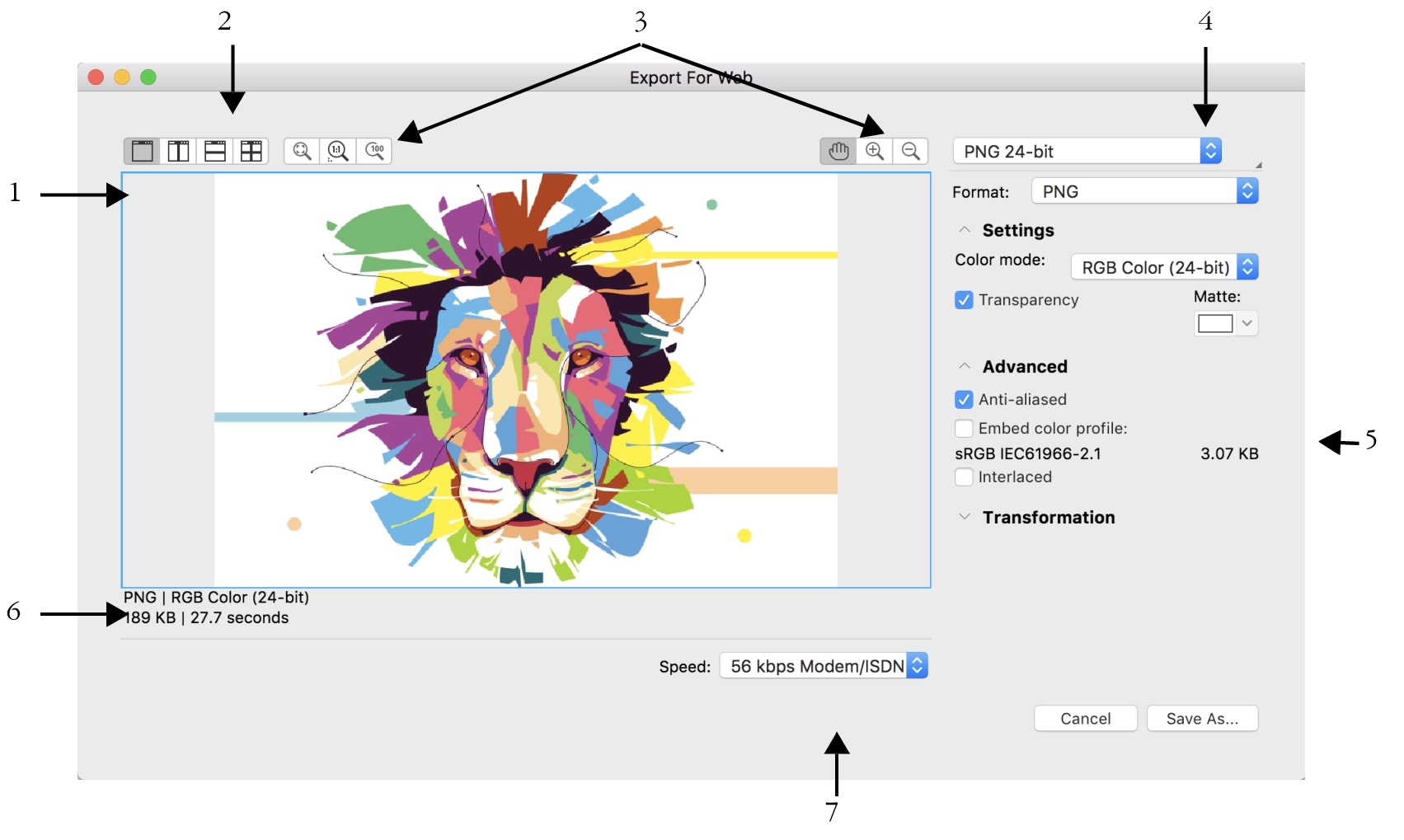Click the zoom in magnifier icon

coord(874,151)
